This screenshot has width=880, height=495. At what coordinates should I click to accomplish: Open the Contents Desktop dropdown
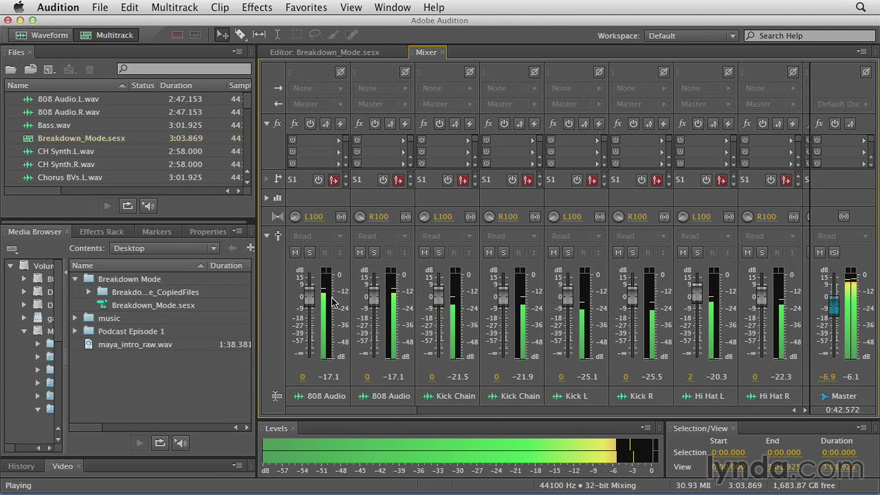[x=164, y=248]
